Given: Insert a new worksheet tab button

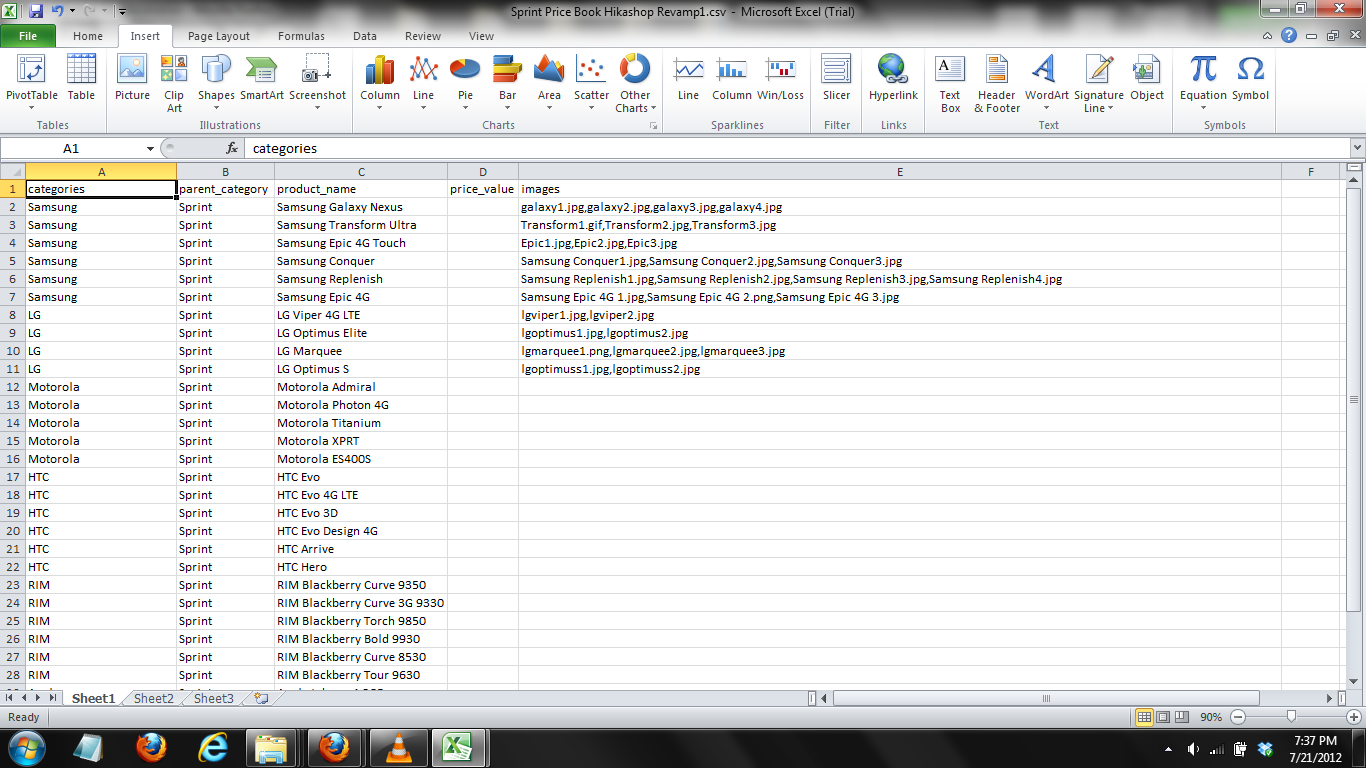Looking at the screenshot, I should [262, 698].
